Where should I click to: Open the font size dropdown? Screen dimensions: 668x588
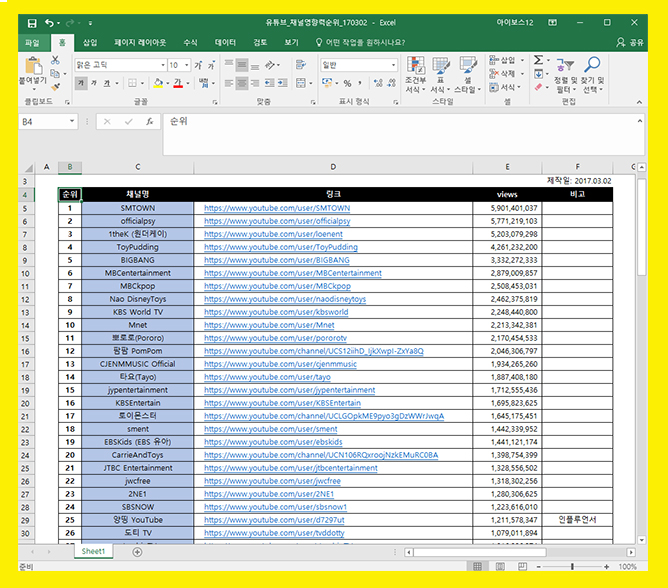tap(187, 65)
